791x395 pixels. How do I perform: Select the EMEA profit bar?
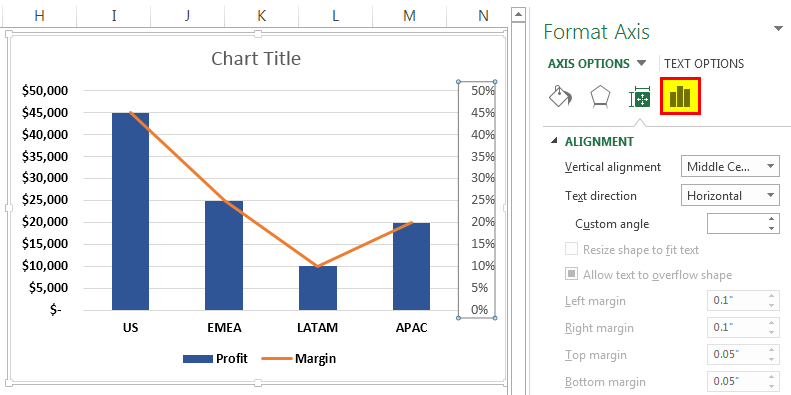(x=224, y=255)
